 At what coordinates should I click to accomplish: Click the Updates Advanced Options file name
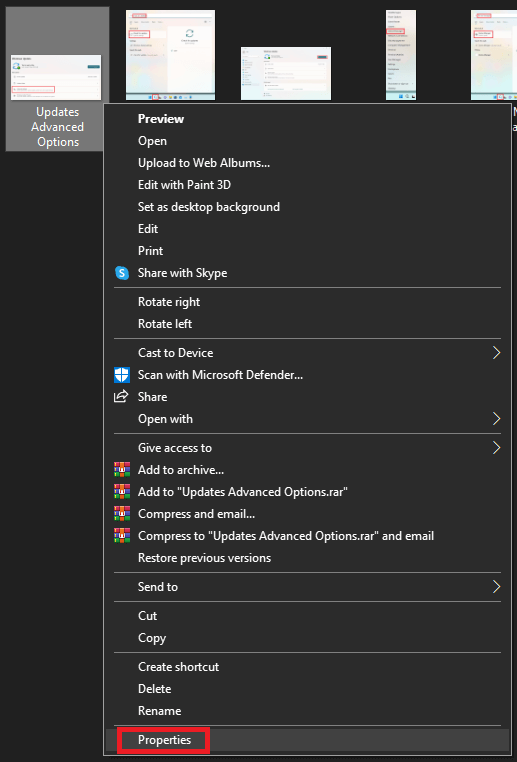[x=58, y=127]
